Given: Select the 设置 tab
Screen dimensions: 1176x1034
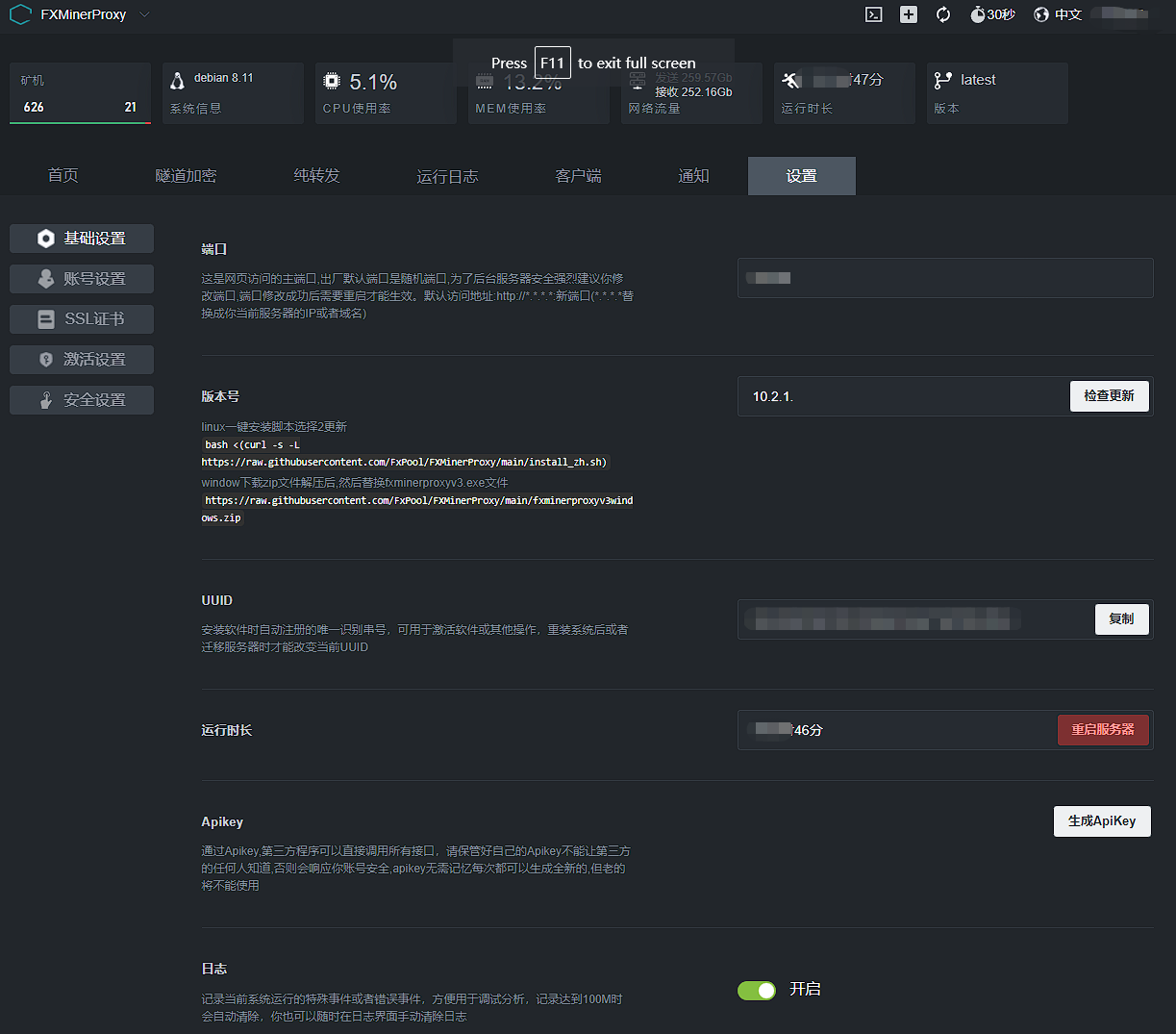Looking at the screenshot, I should click(x=801, y=176).
